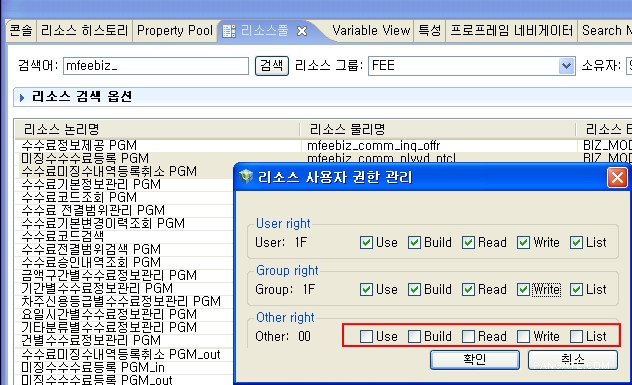Sort by the 리소스 논리명 column header
Viewport: 632px width, 385px height.
157,130
